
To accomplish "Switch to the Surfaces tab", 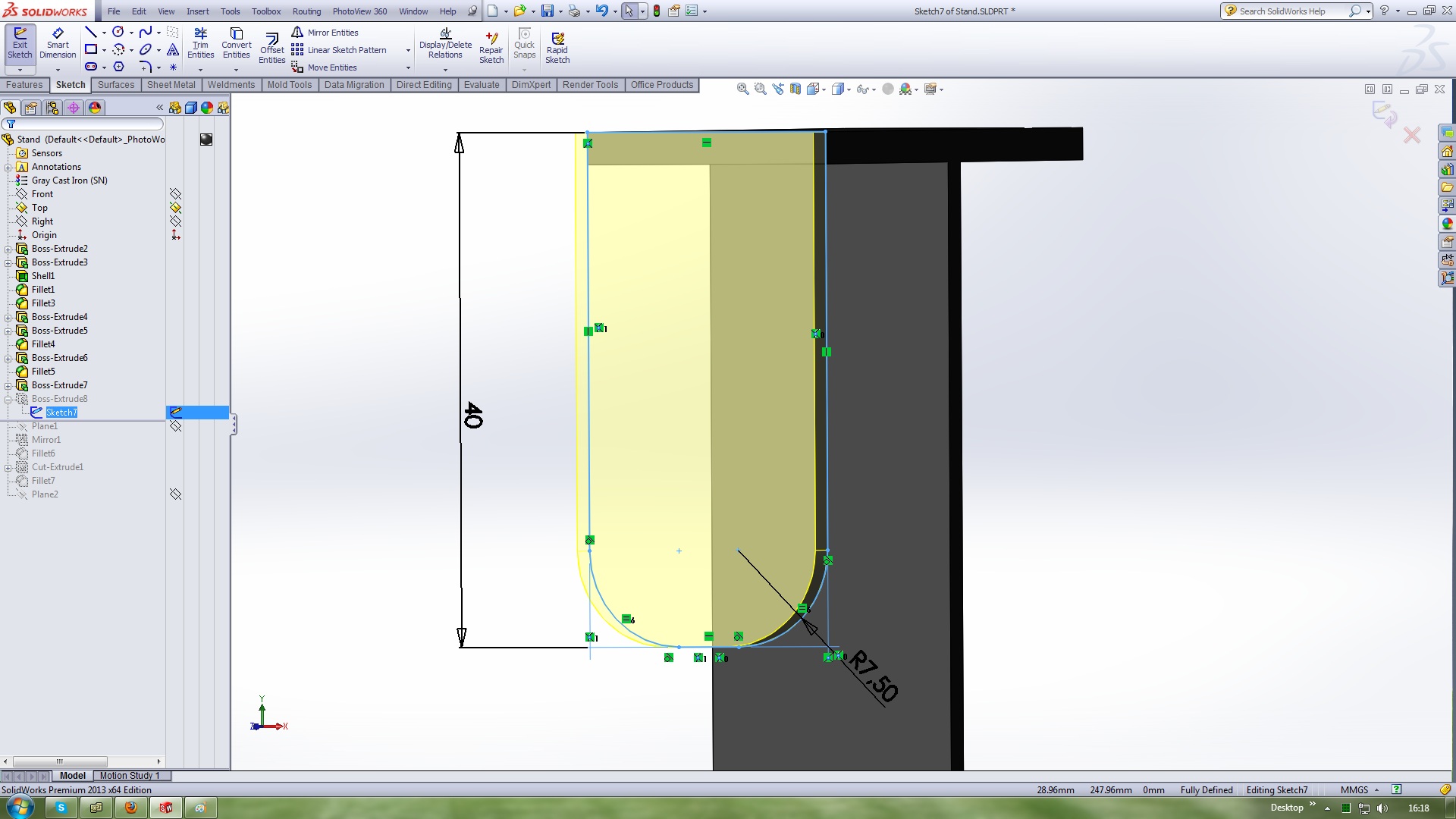I will pyautogui.click(x=116, y=85).
